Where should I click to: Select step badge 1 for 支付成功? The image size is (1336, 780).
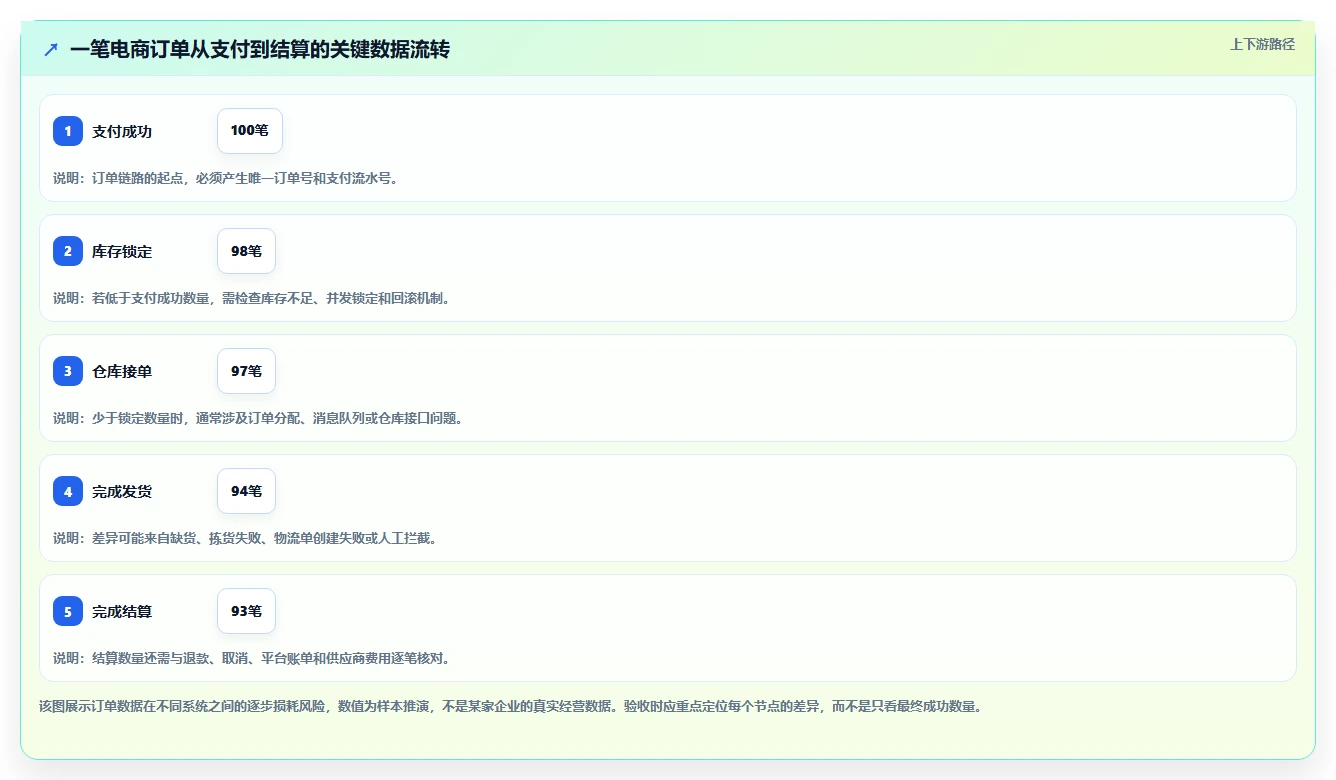68,131
